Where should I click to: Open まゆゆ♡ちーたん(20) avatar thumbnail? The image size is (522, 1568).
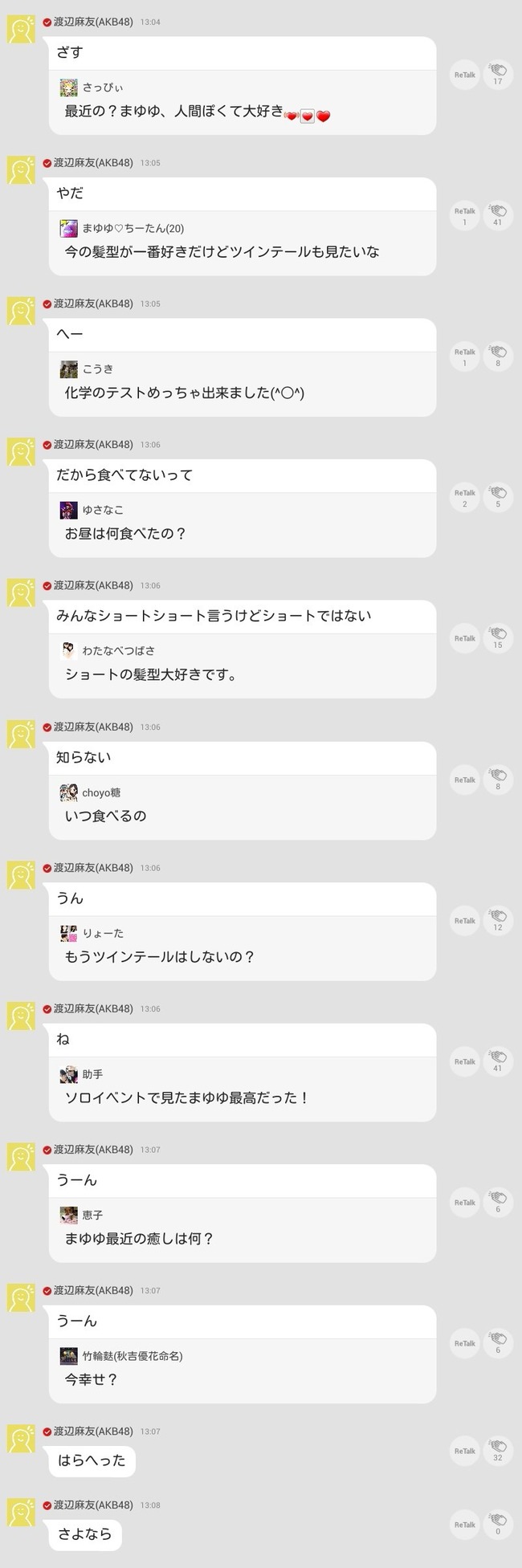[68, 229]
